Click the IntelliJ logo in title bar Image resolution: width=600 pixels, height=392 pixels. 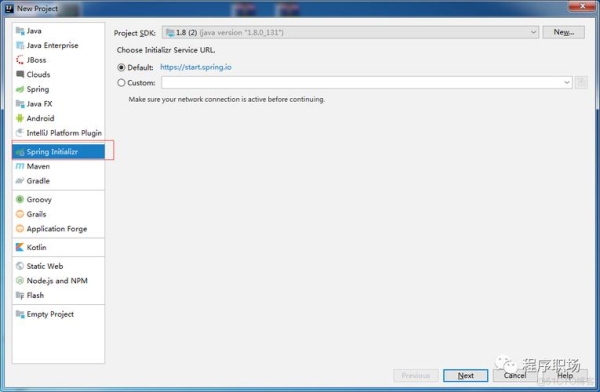click(9, 8)
